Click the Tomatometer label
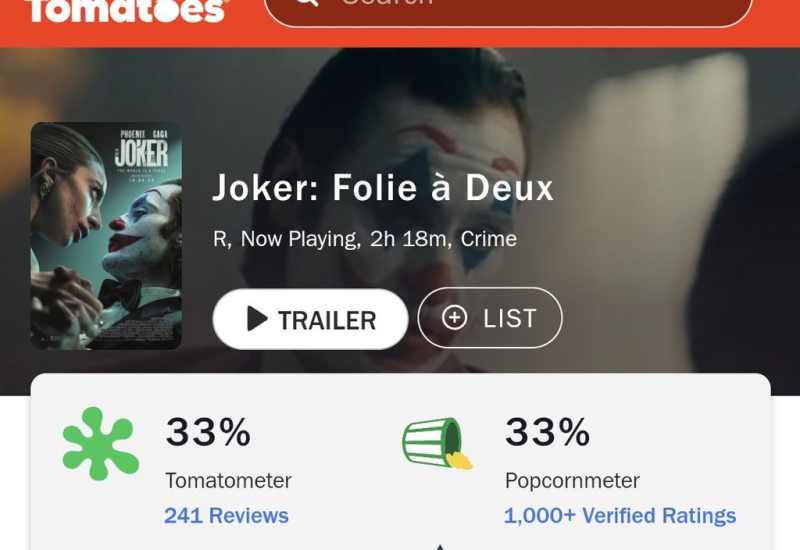The image size is (800, 550). click(x=228, y=481)
